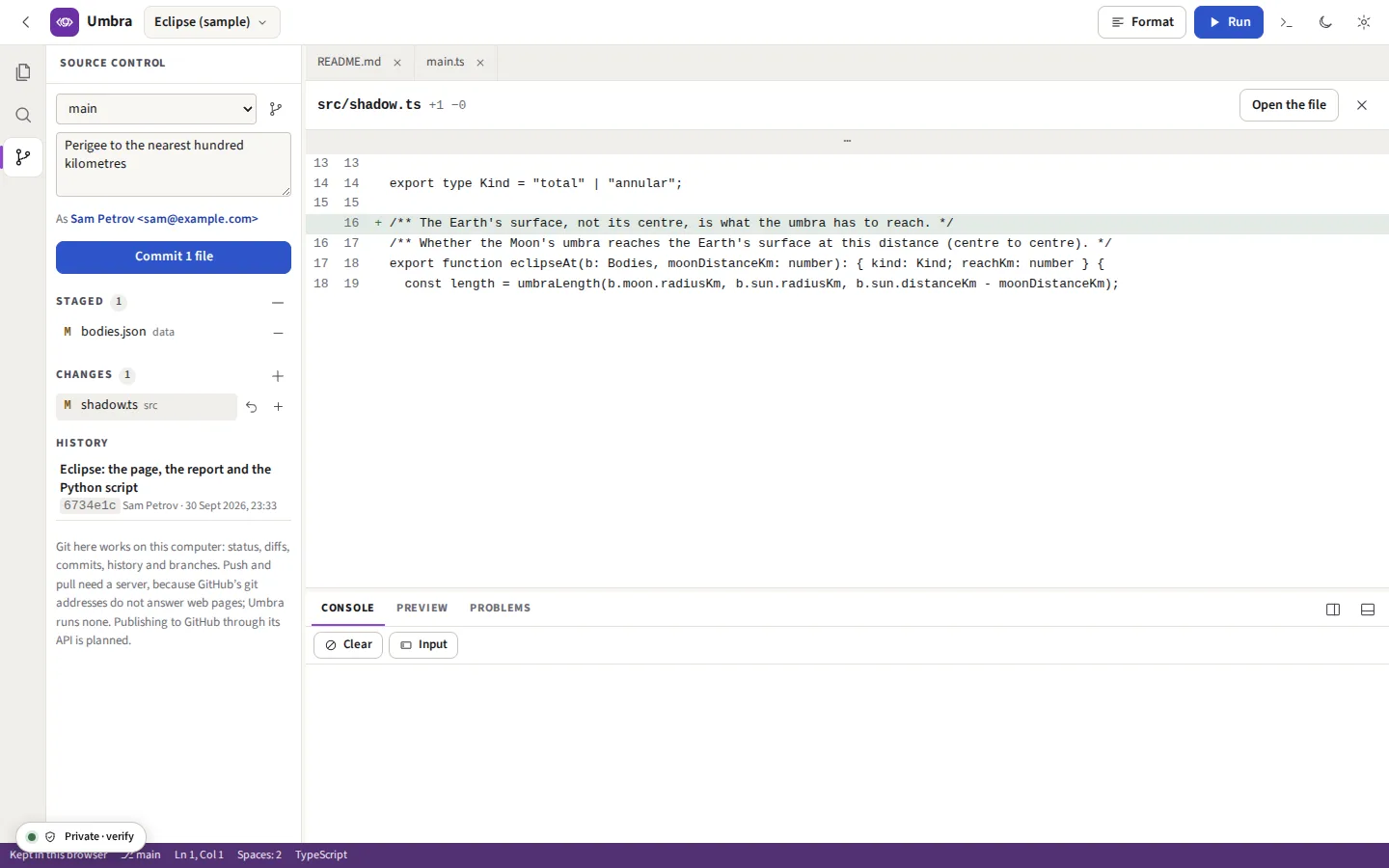Click Open the file button

click(x=1289, y=105)
